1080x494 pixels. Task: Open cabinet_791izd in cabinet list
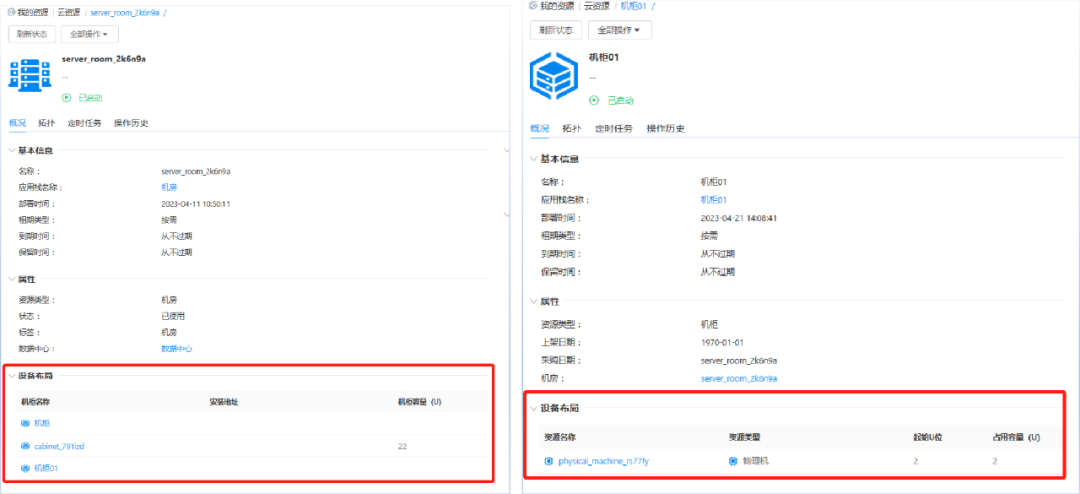pos(59,446)
